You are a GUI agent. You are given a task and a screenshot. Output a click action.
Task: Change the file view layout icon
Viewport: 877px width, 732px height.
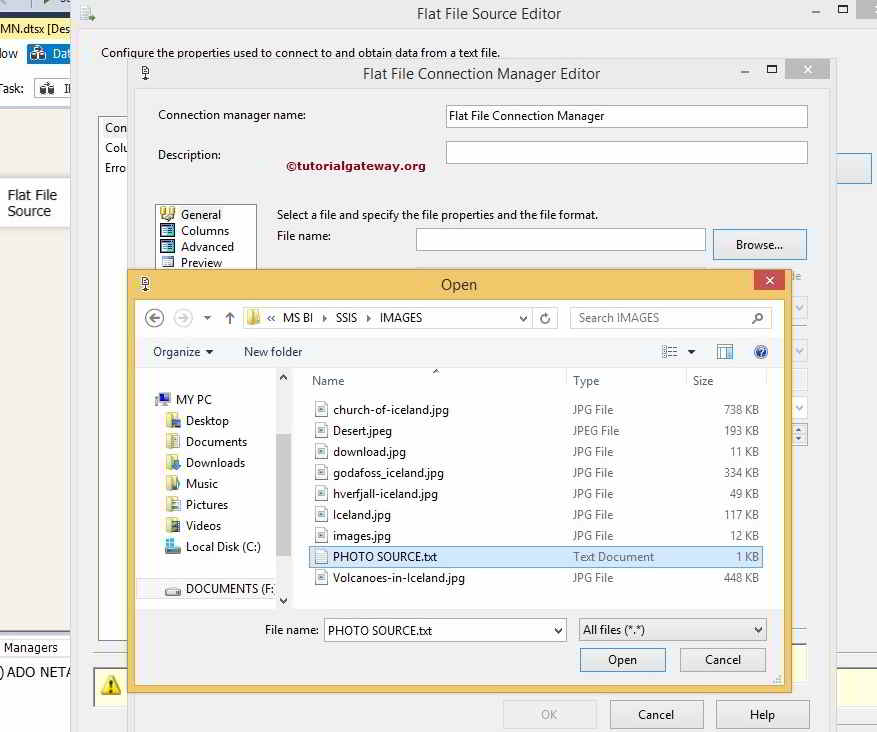coord(669,352)
